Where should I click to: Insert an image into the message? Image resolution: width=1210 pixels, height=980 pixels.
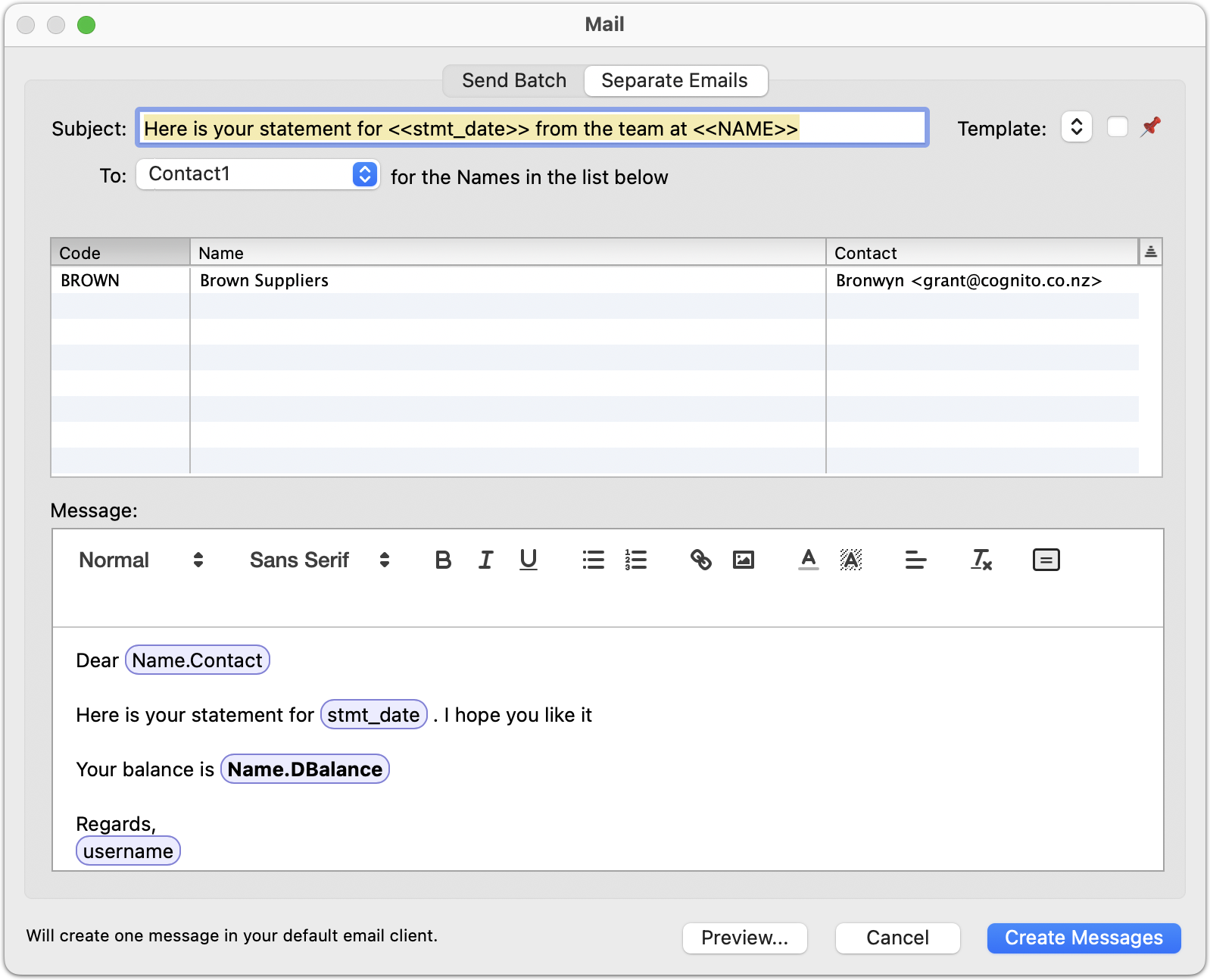744,560
